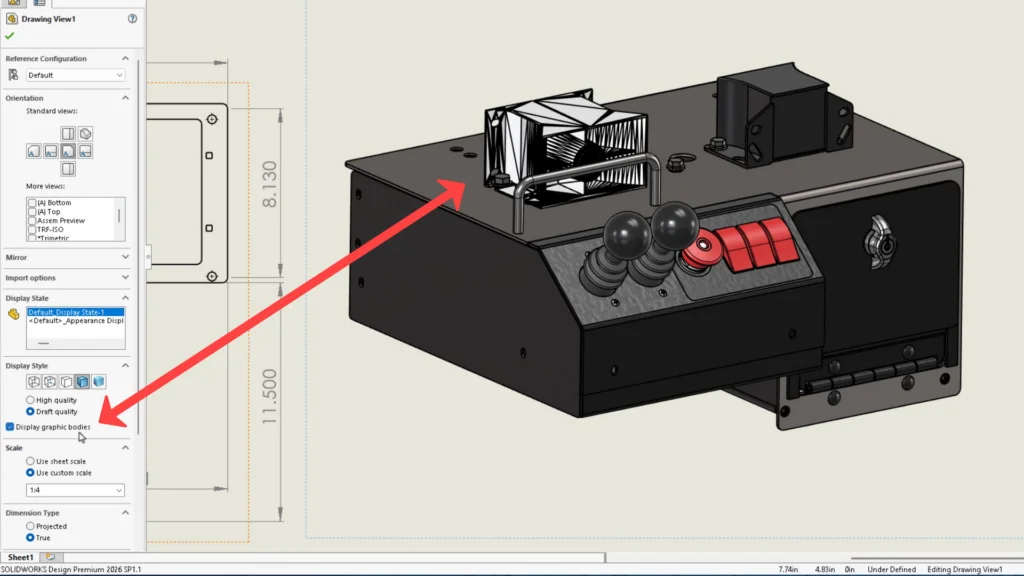Viewport: 1024px width, 576px height.
Task: Click the green checkmark to accept Drawing View1
Action: (10, 36)
